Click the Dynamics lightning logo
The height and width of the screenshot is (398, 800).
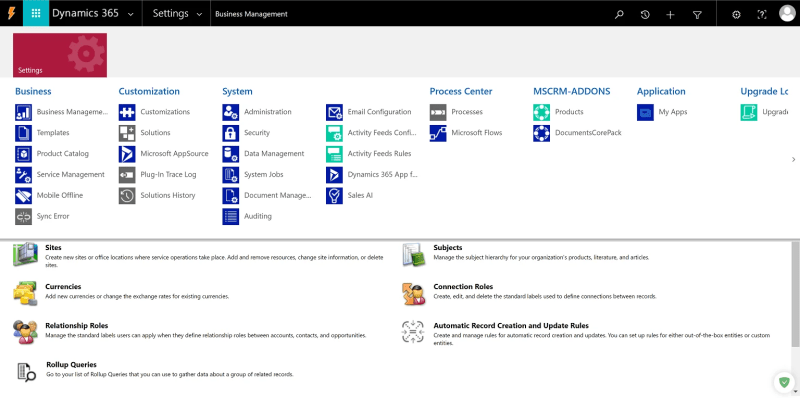(x=11, y=13)
